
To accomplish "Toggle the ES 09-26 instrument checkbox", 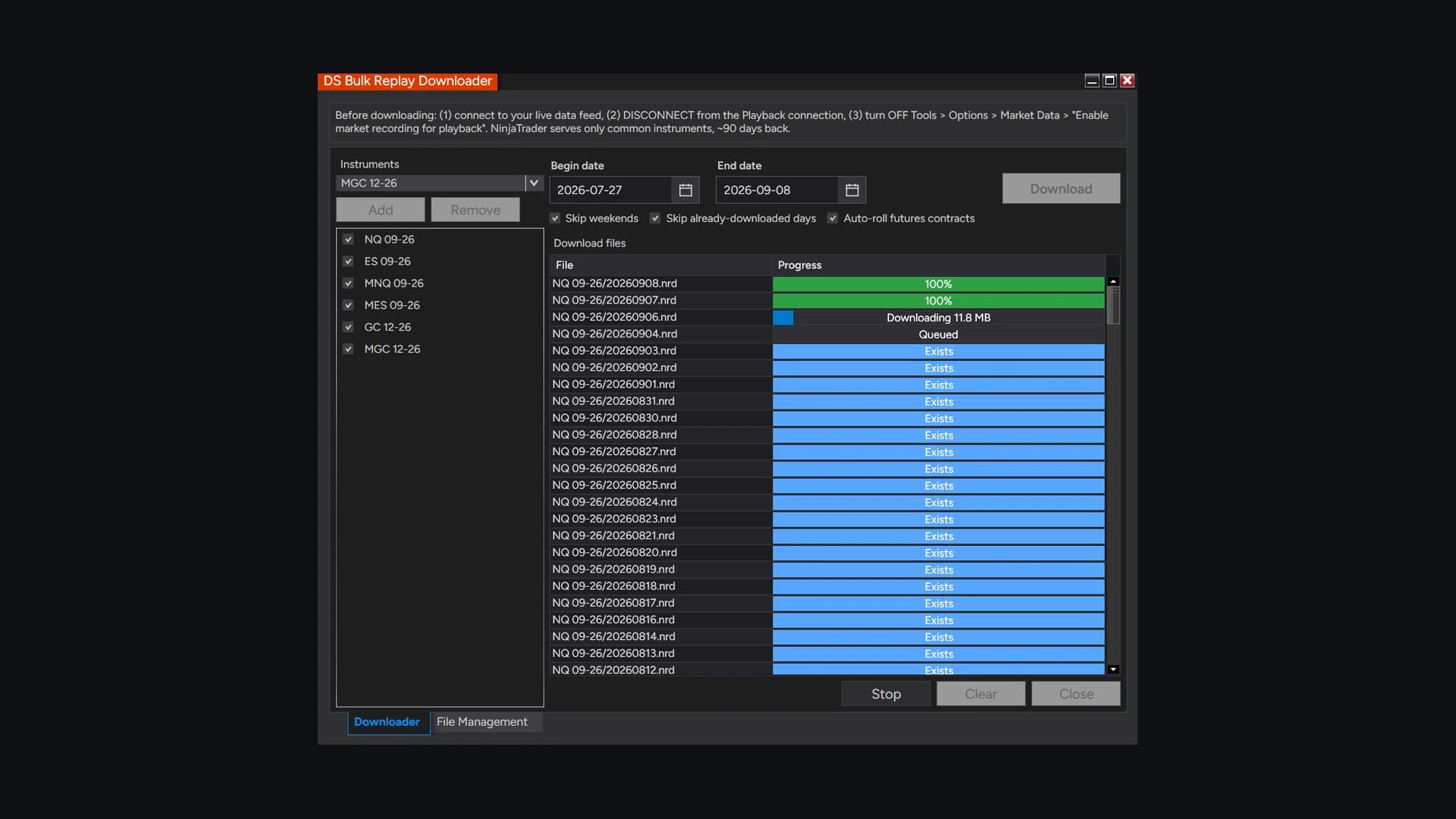I will click(x=348, y=262).
